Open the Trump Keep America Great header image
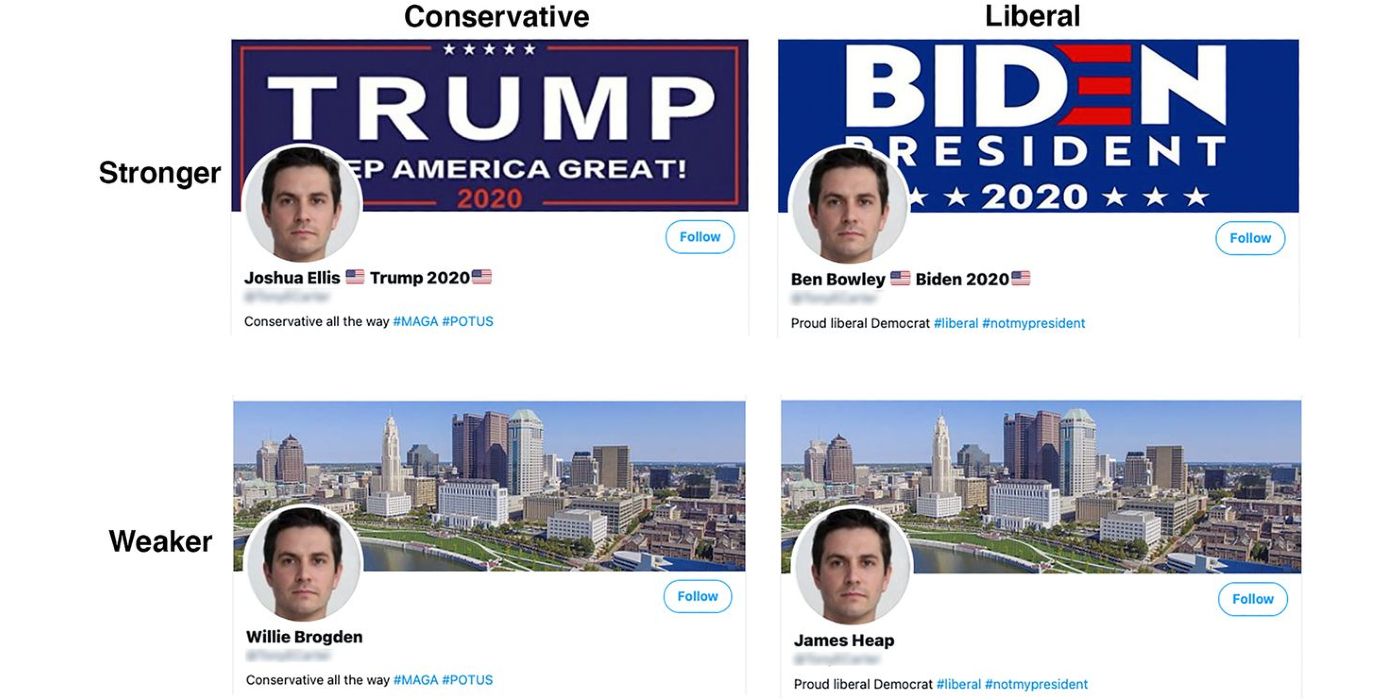The image size is (1400, 700). click(x=490, y=125)
